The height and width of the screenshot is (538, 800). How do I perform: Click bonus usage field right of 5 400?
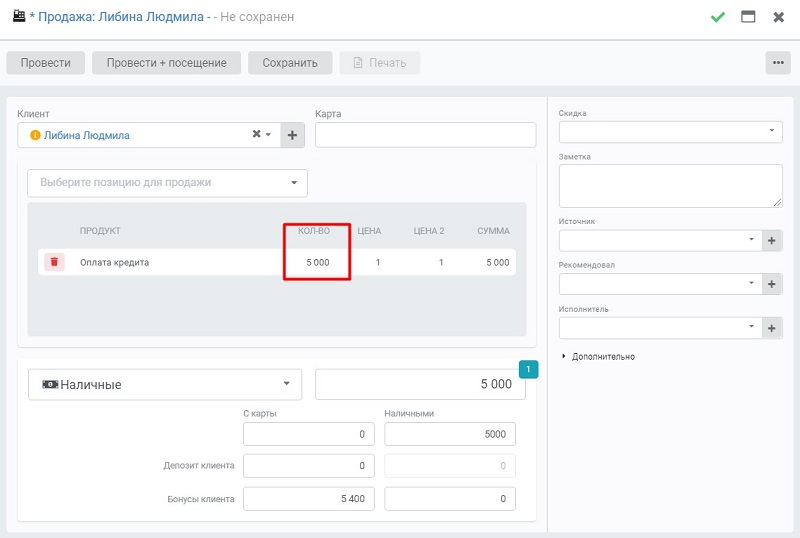tap(449, 499)
